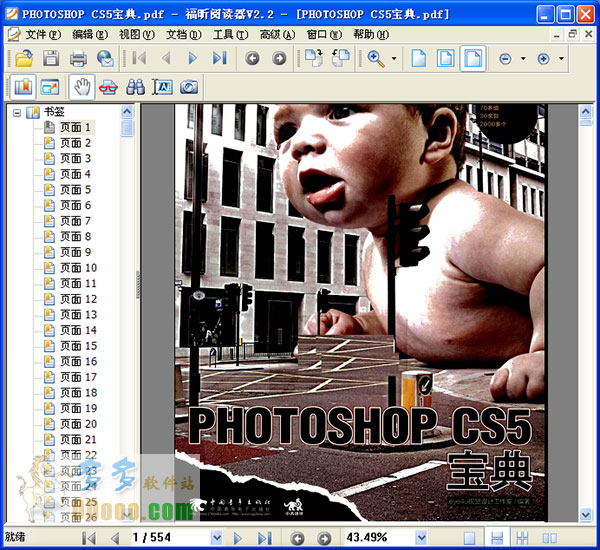This screenshot has height=550, width=600.
Task: Go to next view in top toolbar
Action: (x=279, y=58)
